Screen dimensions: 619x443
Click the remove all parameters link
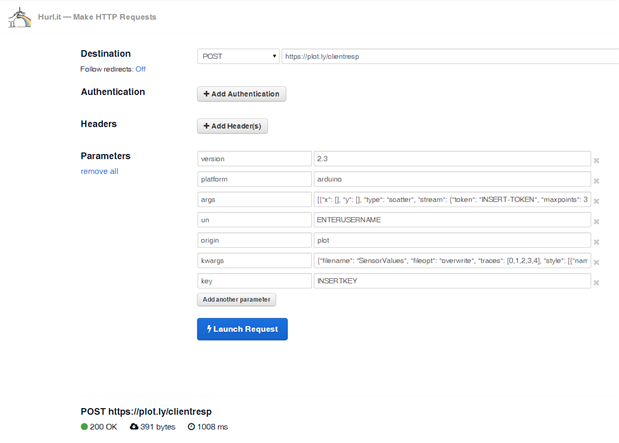(x=100, y=171)
